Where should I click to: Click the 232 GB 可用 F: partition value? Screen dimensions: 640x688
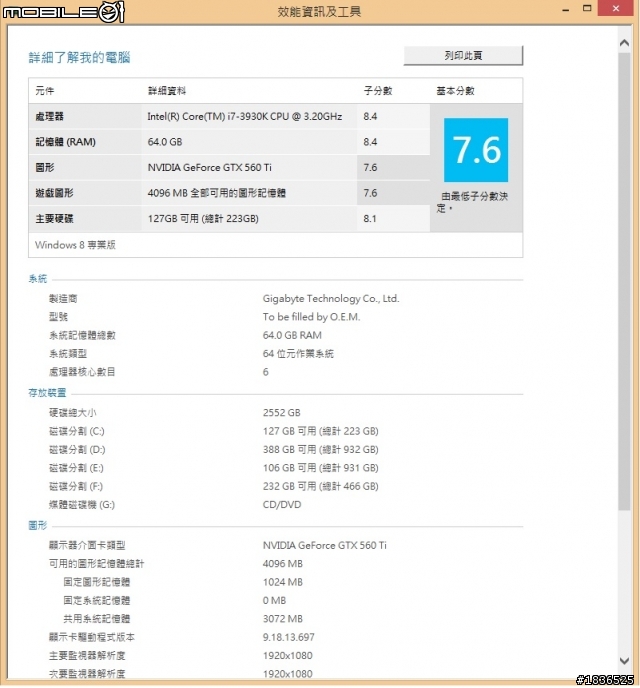321,487
